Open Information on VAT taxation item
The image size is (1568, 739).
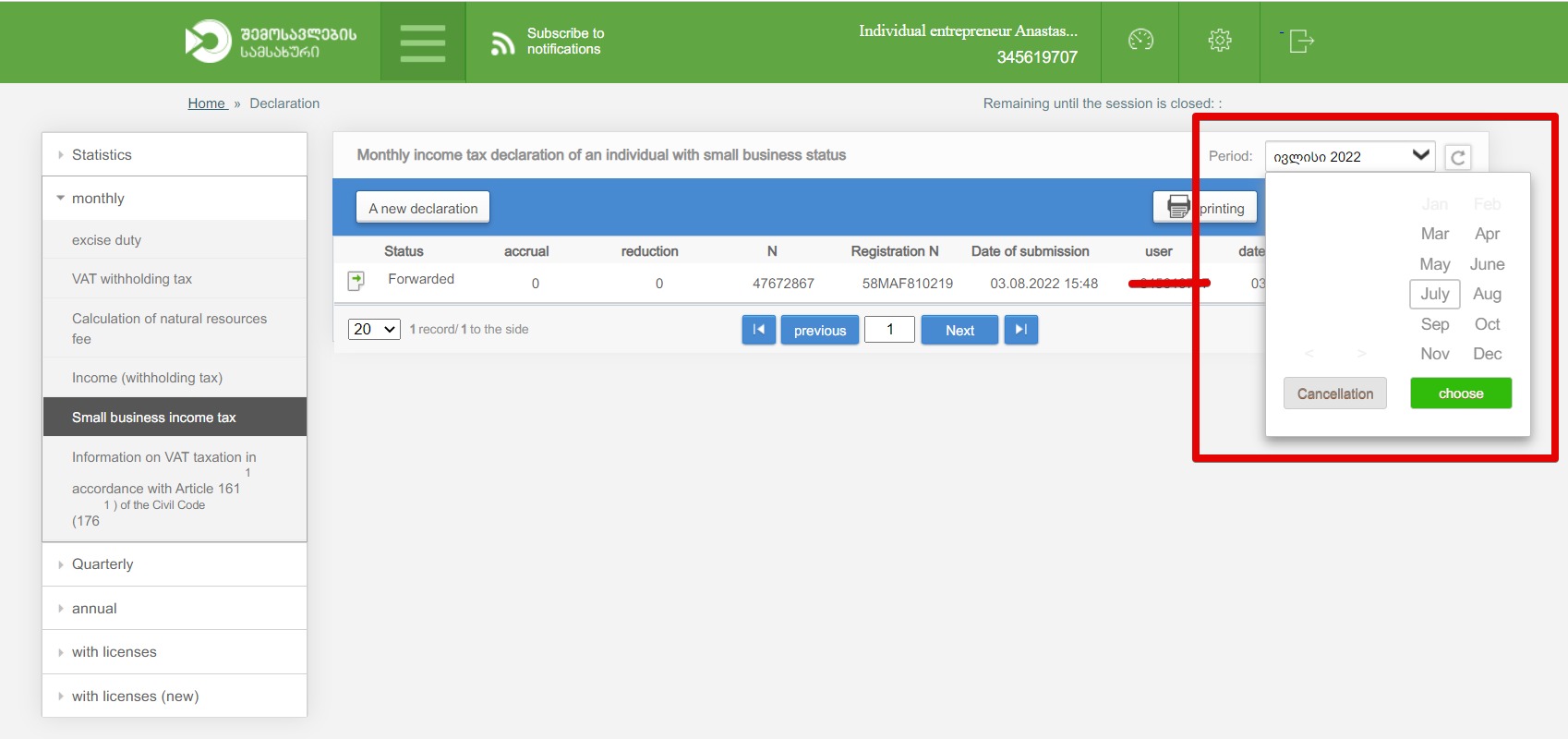tap(175, 489)
